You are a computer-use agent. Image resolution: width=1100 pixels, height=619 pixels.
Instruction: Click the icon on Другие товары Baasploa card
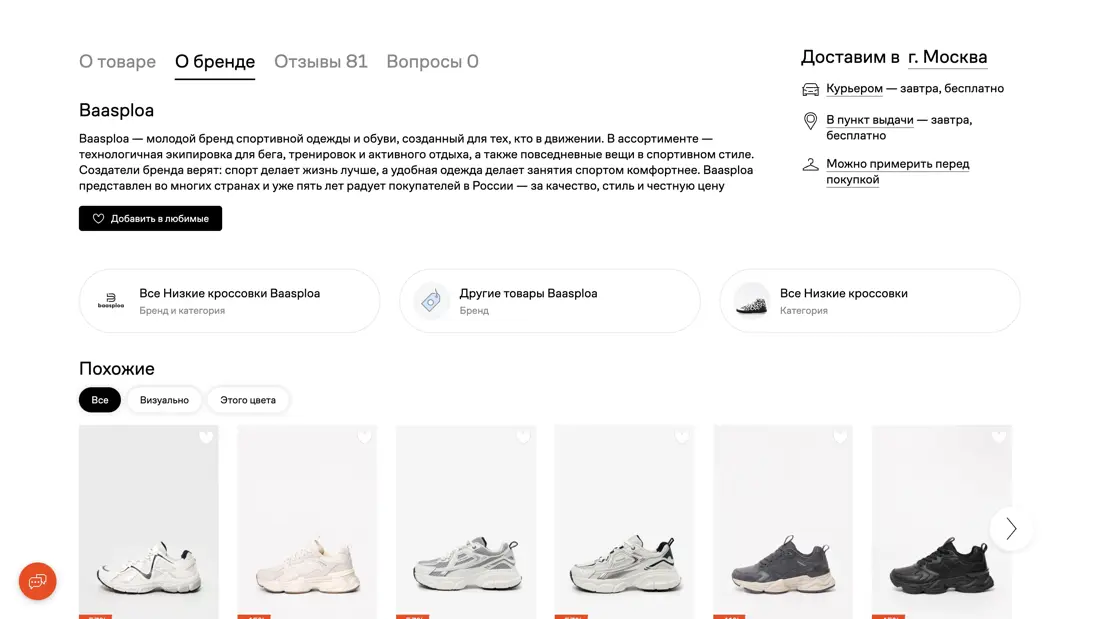coord(430,300)
